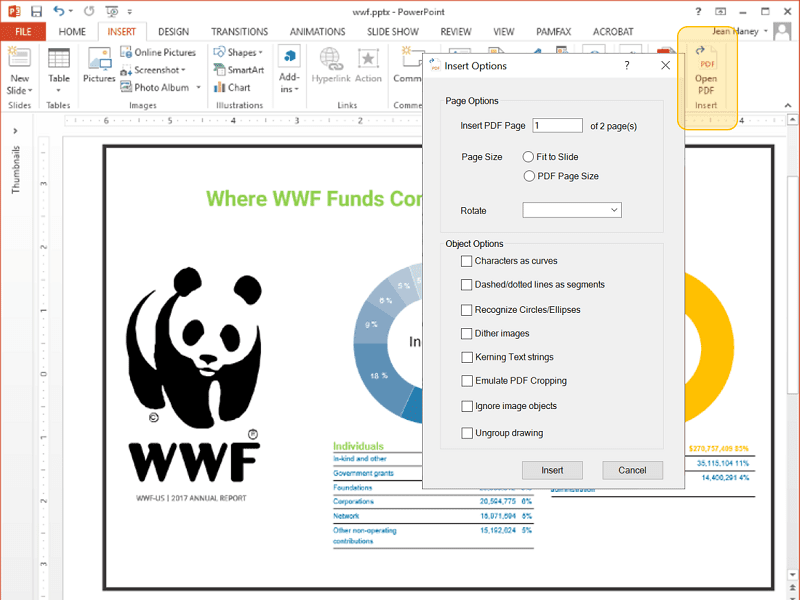The height and width of the screenshot is (600, 800).
Task: Open REVIEW tab
Action: point(456,32)
